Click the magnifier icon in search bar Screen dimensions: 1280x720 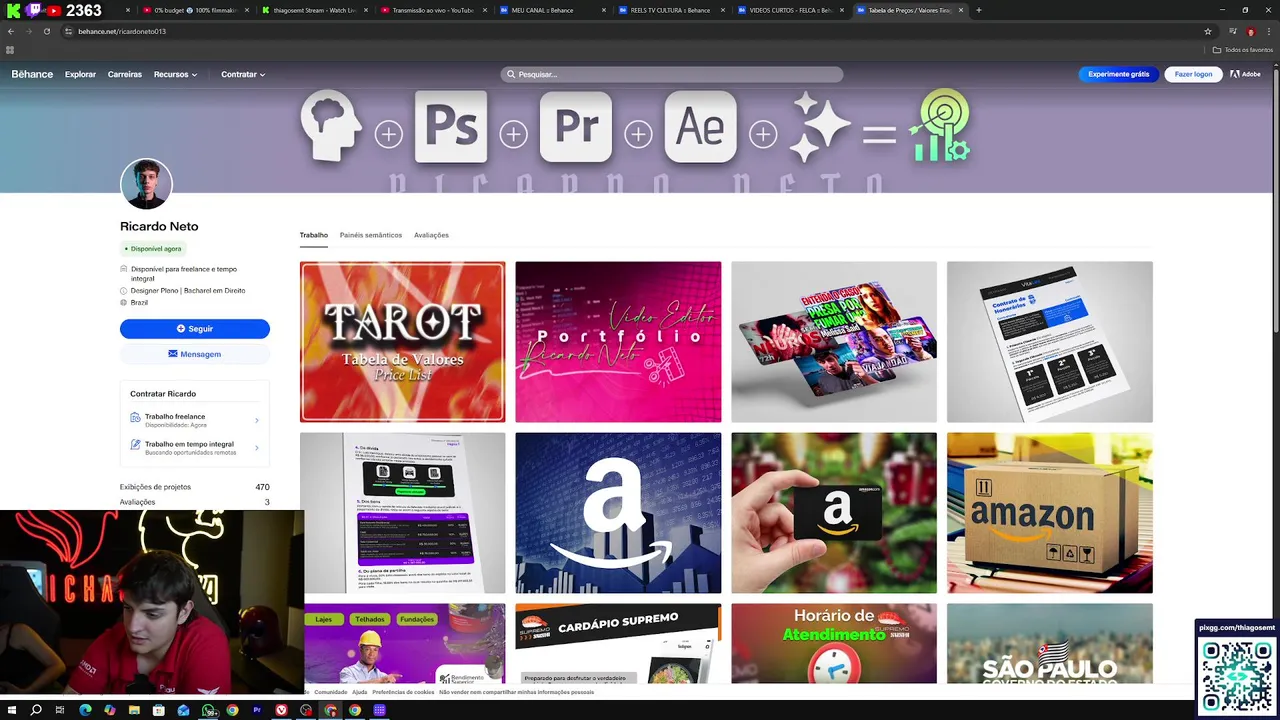511,74
